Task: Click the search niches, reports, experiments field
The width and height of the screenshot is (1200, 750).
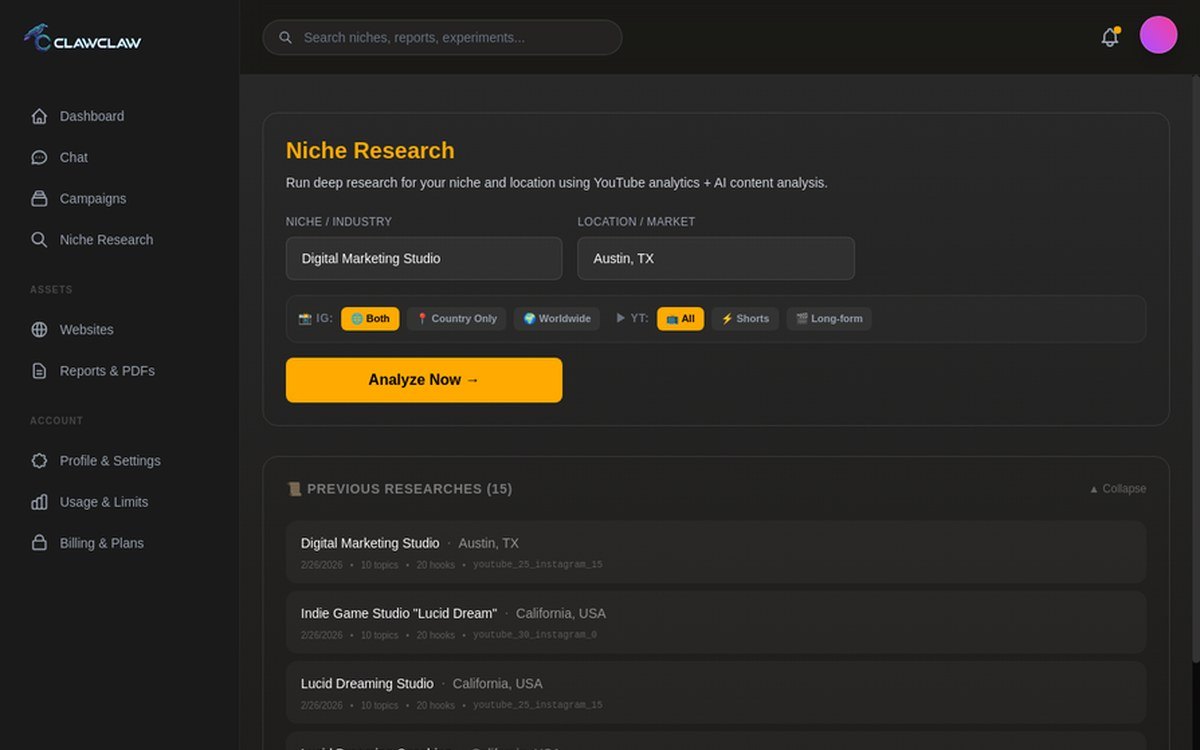Action: (442, 37)
